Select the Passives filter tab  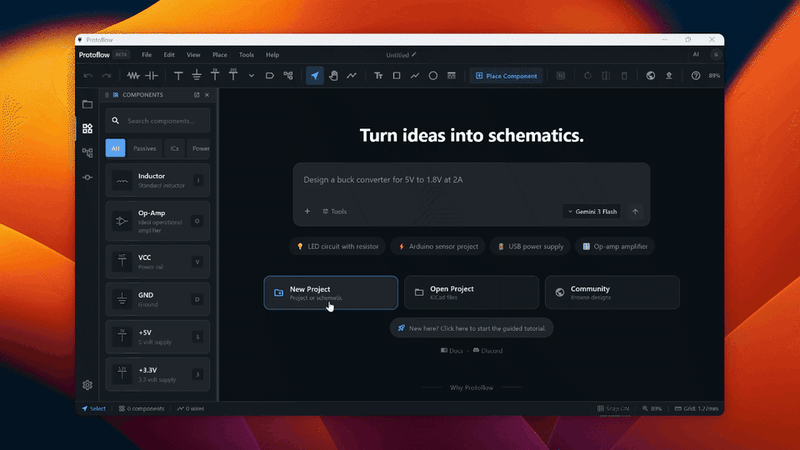pyautogui.click(x=144, y=148)
